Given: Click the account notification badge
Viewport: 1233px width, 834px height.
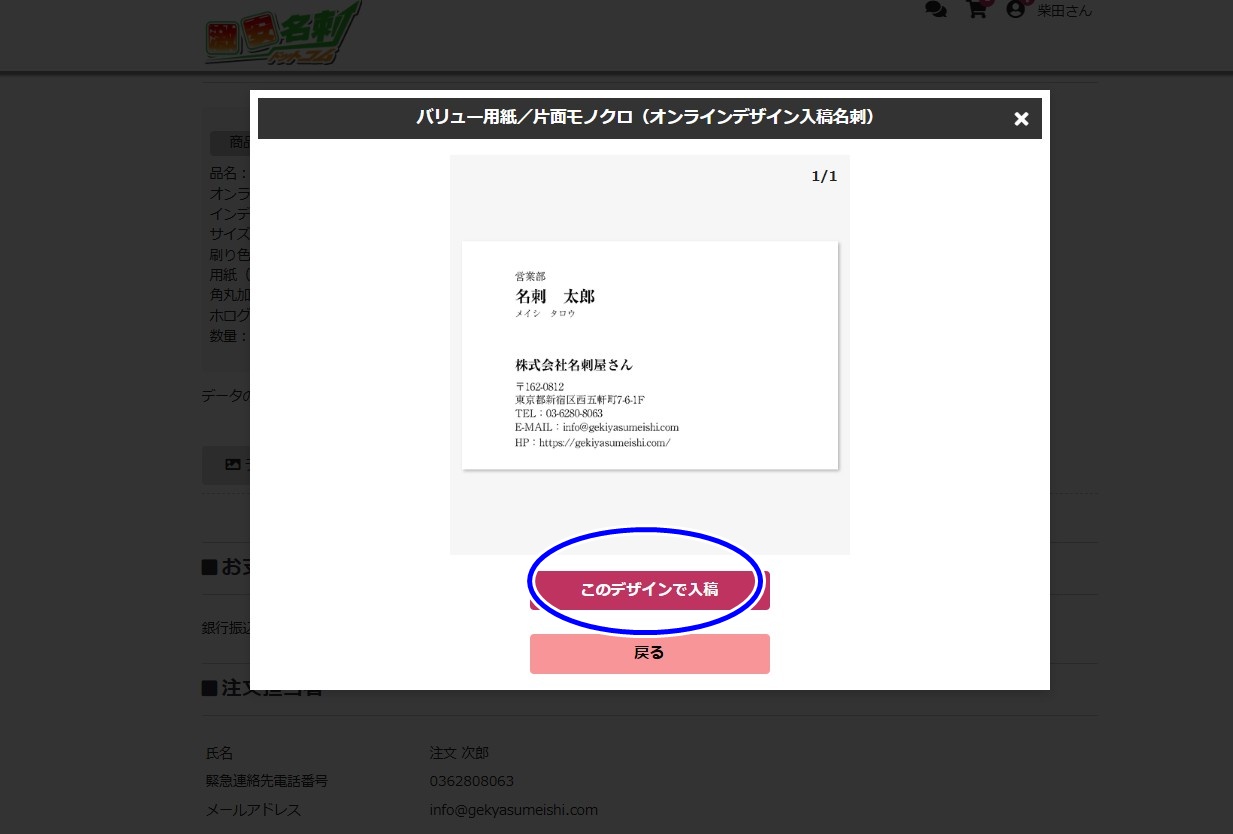Looking at the screenshot, I should point(1028,2).
